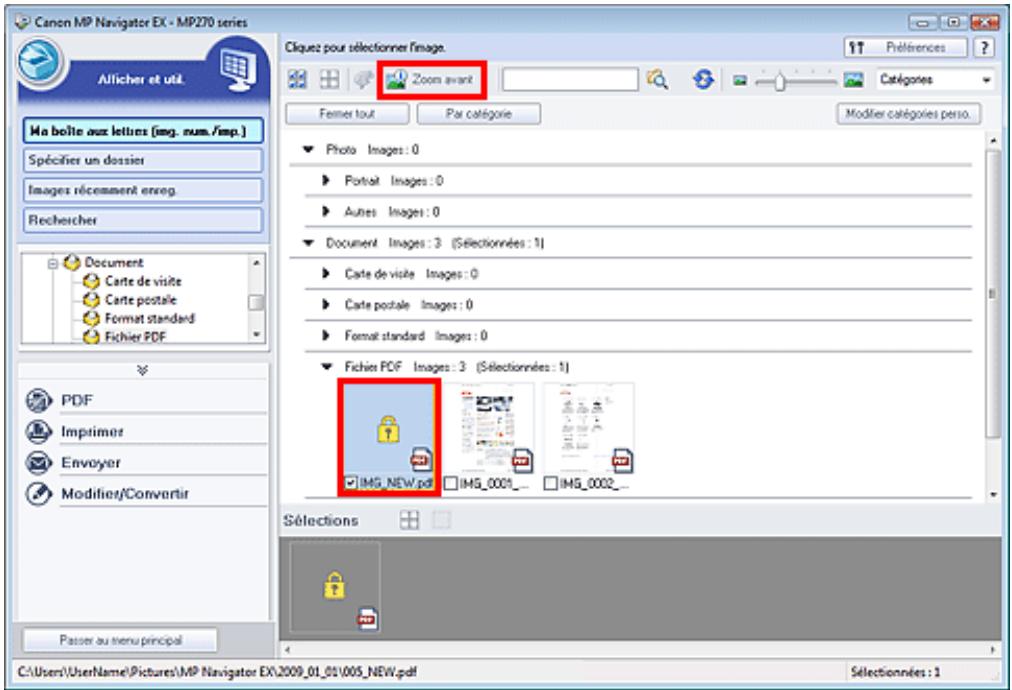Screen dimensions: 1012x690
Task: Click main list scroll down arrow
Action: (x=993, y=494)
